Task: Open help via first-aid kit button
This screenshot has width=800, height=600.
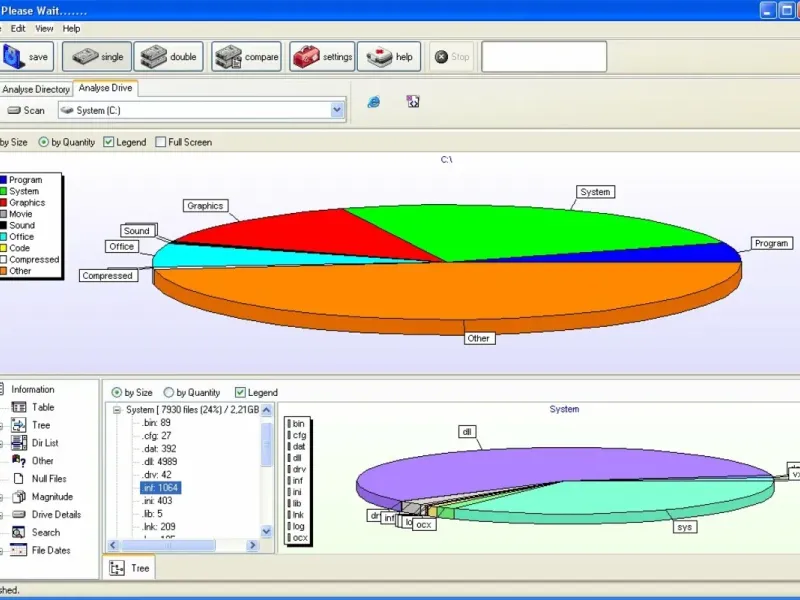Action: (389, 57)
